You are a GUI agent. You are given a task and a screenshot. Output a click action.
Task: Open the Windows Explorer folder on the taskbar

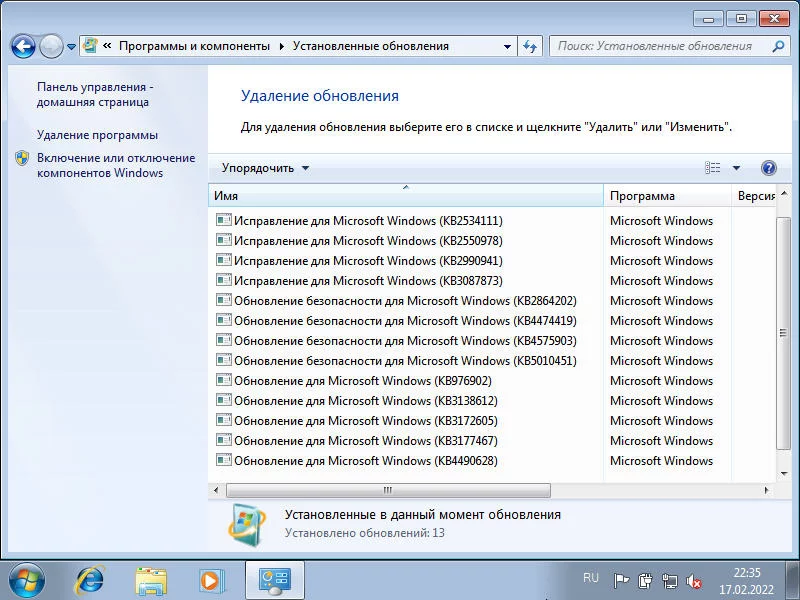[151, 581]
